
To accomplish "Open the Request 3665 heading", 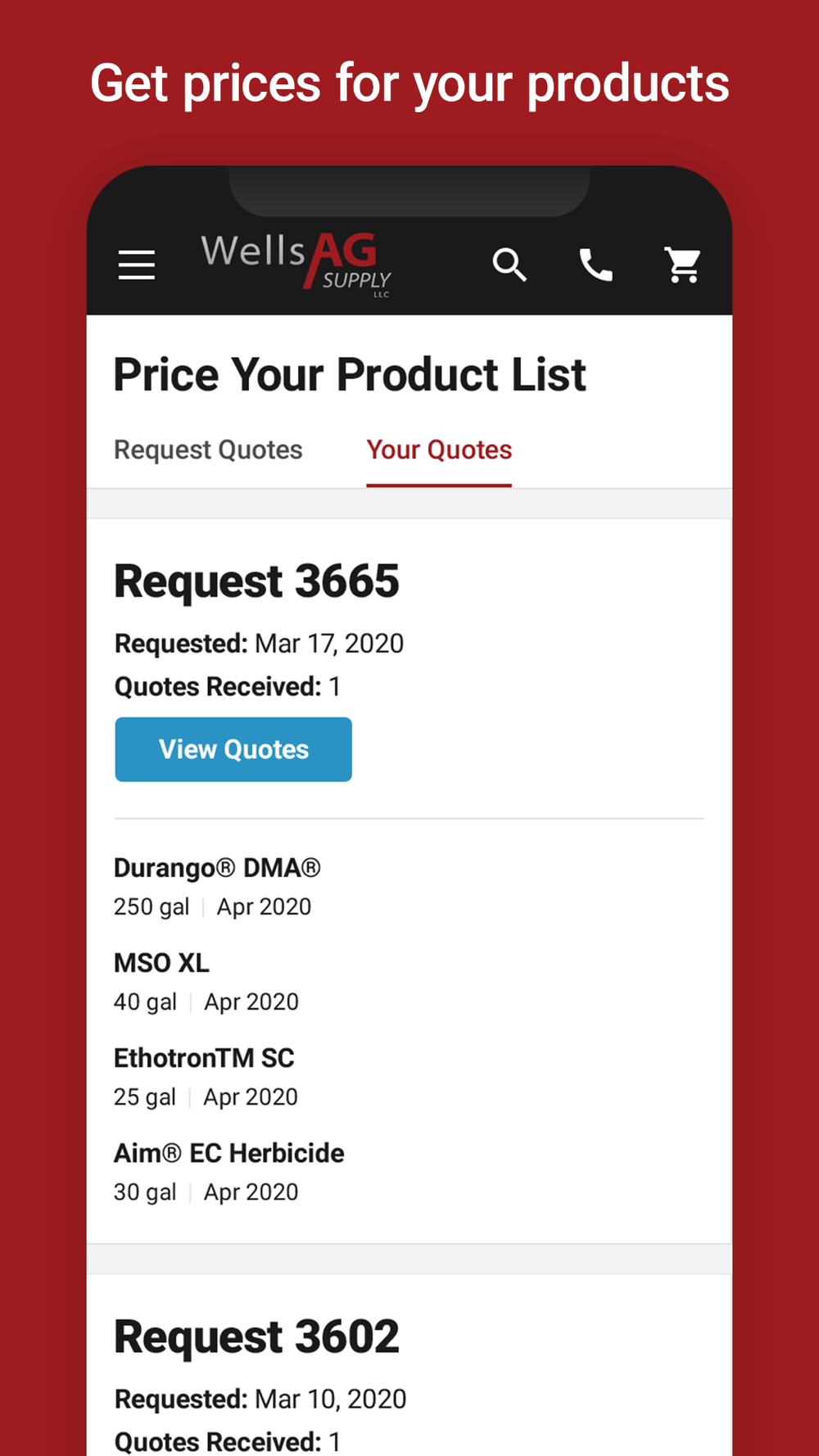I will (256, 581).
